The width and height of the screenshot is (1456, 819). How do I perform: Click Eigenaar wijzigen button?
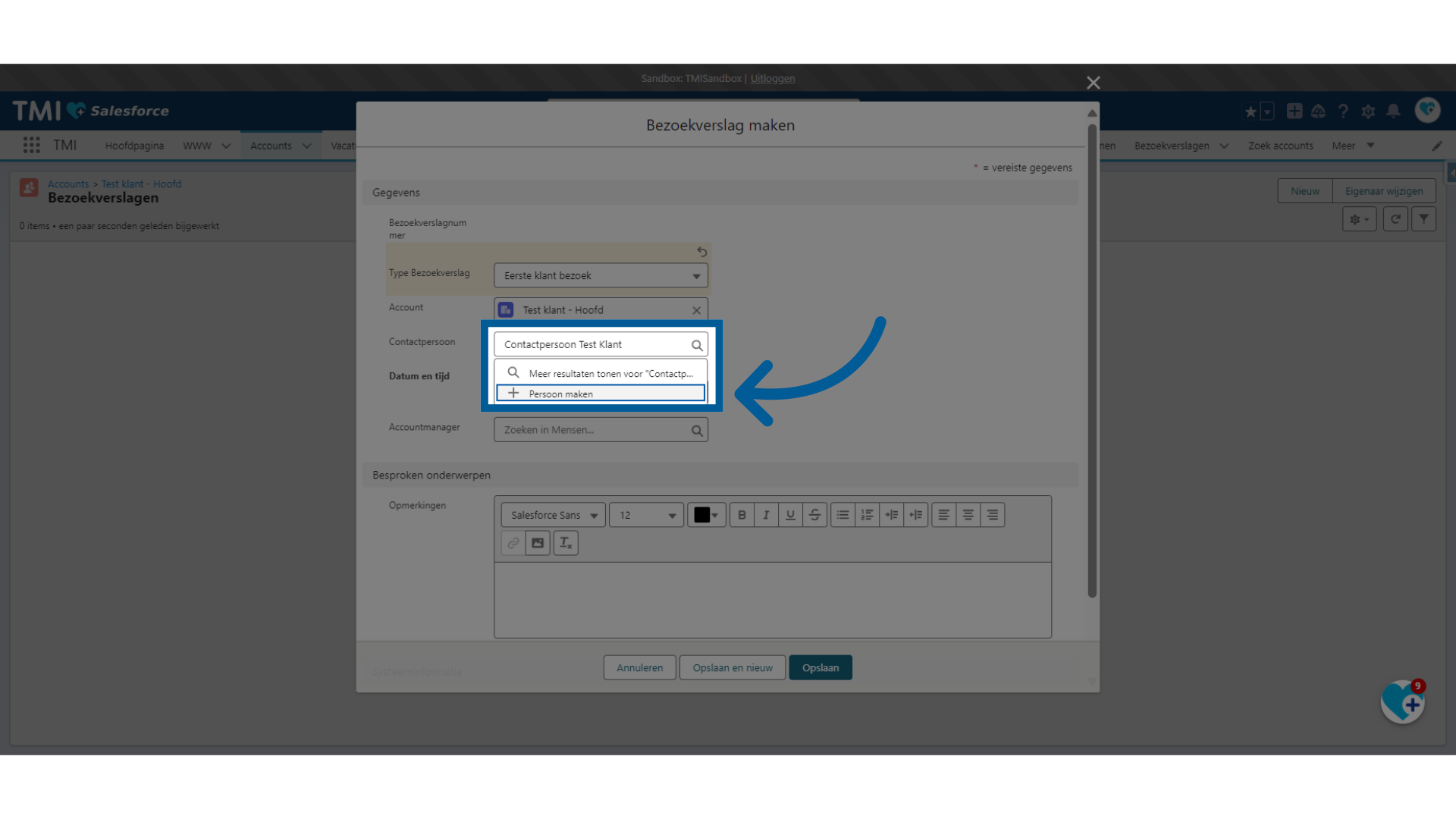tap(1384, 191)
